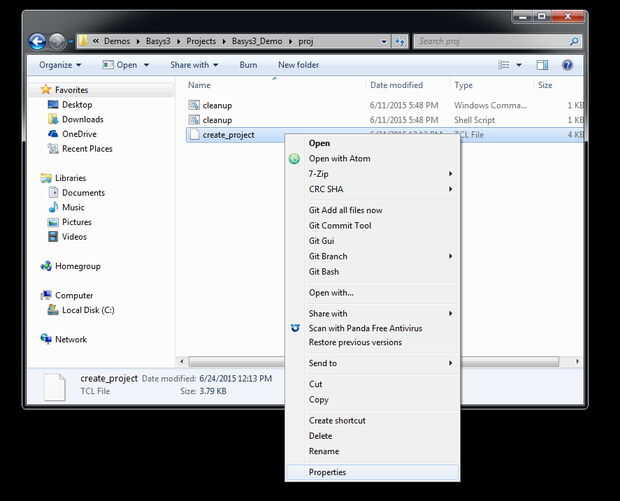The width and height of the screenshot is (620, 501).
Task: Click the horizontal scrollbar left arrow
Action: pyautogui.click(x=182, y=361)
